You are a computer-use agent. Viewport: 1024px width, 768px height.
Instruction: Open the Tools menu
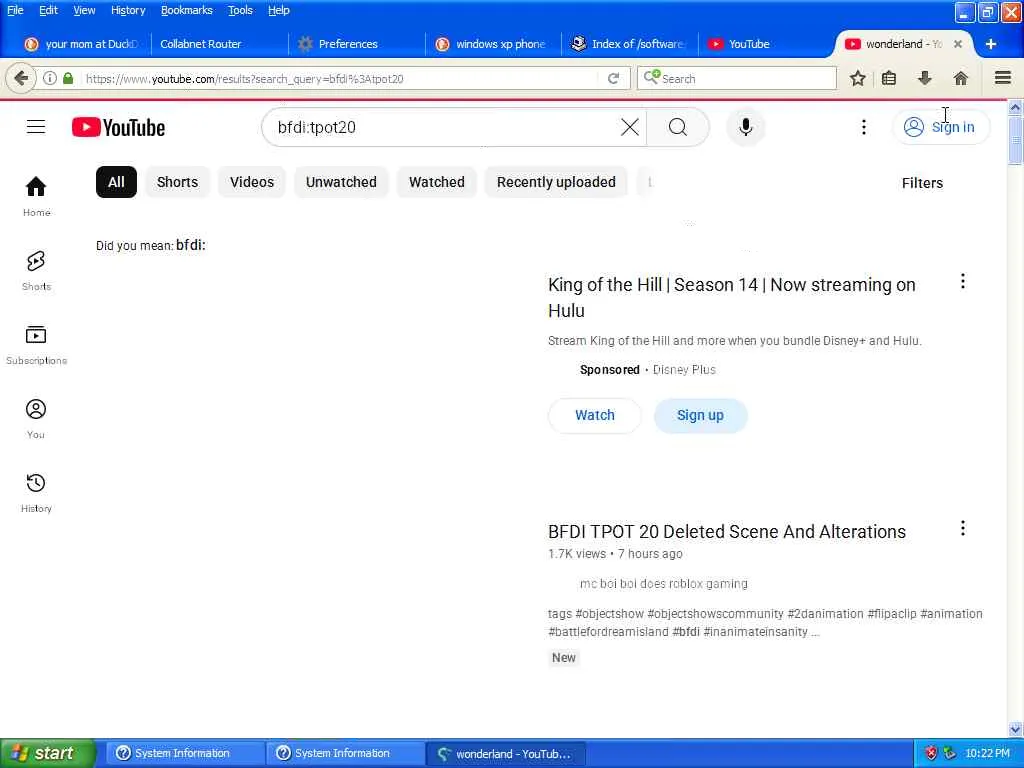coord(240,10)
